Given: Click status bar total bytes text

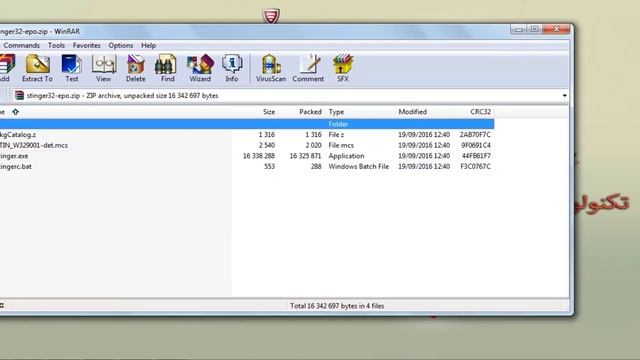Looking at the screenshot, I should pyautogui.click(x=337, y=306).
